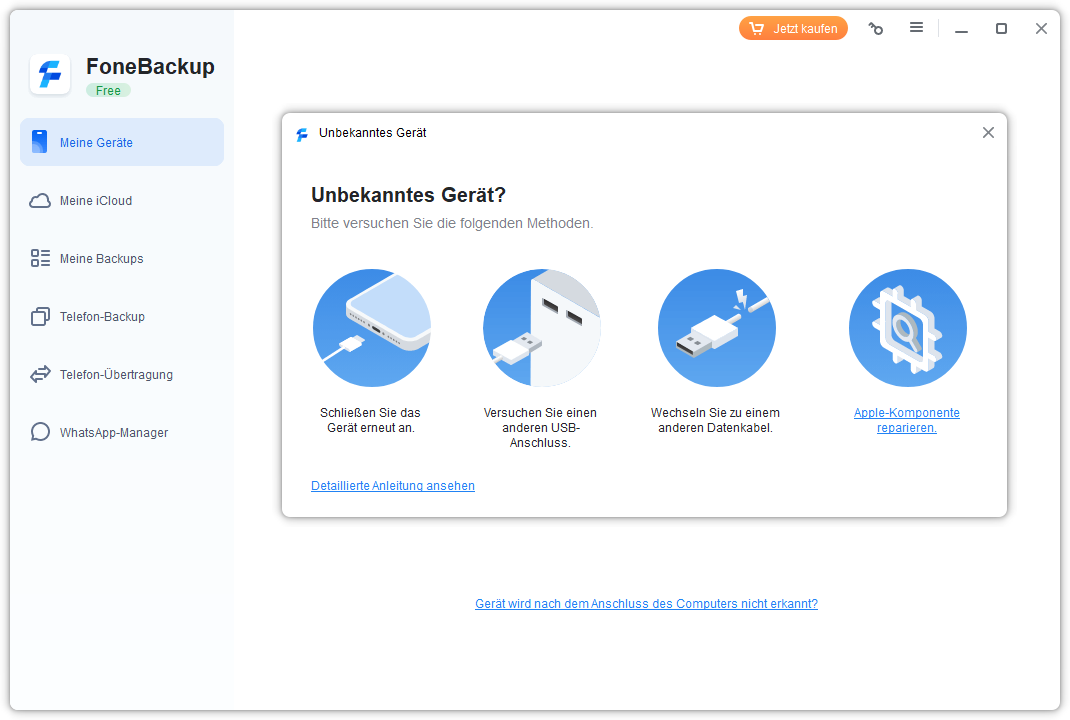Click the copy icon beside Telefon-Backup

click(40, 317)
